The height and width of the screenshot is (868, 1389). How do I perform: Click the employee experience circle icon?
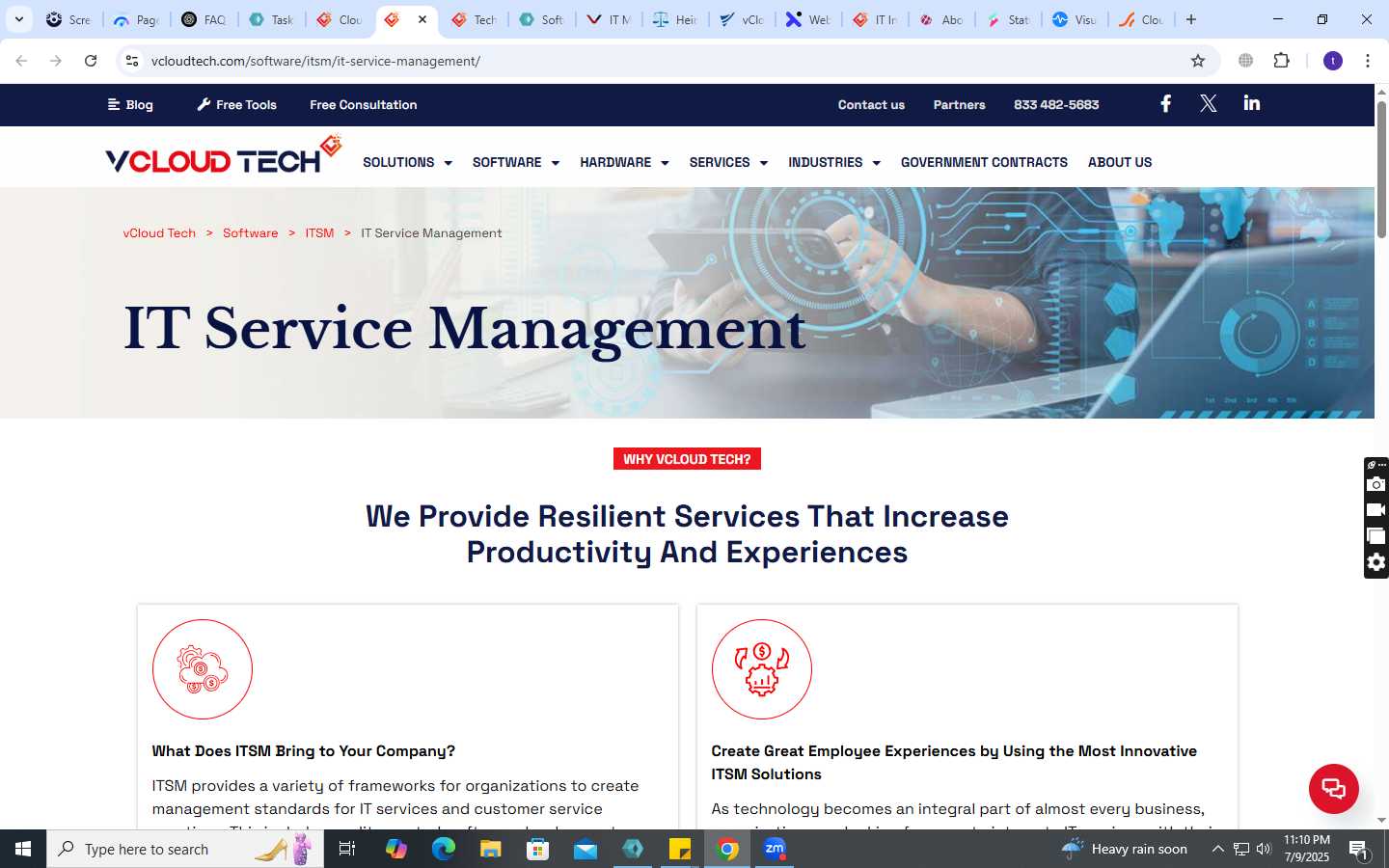[x=762, y=669]
